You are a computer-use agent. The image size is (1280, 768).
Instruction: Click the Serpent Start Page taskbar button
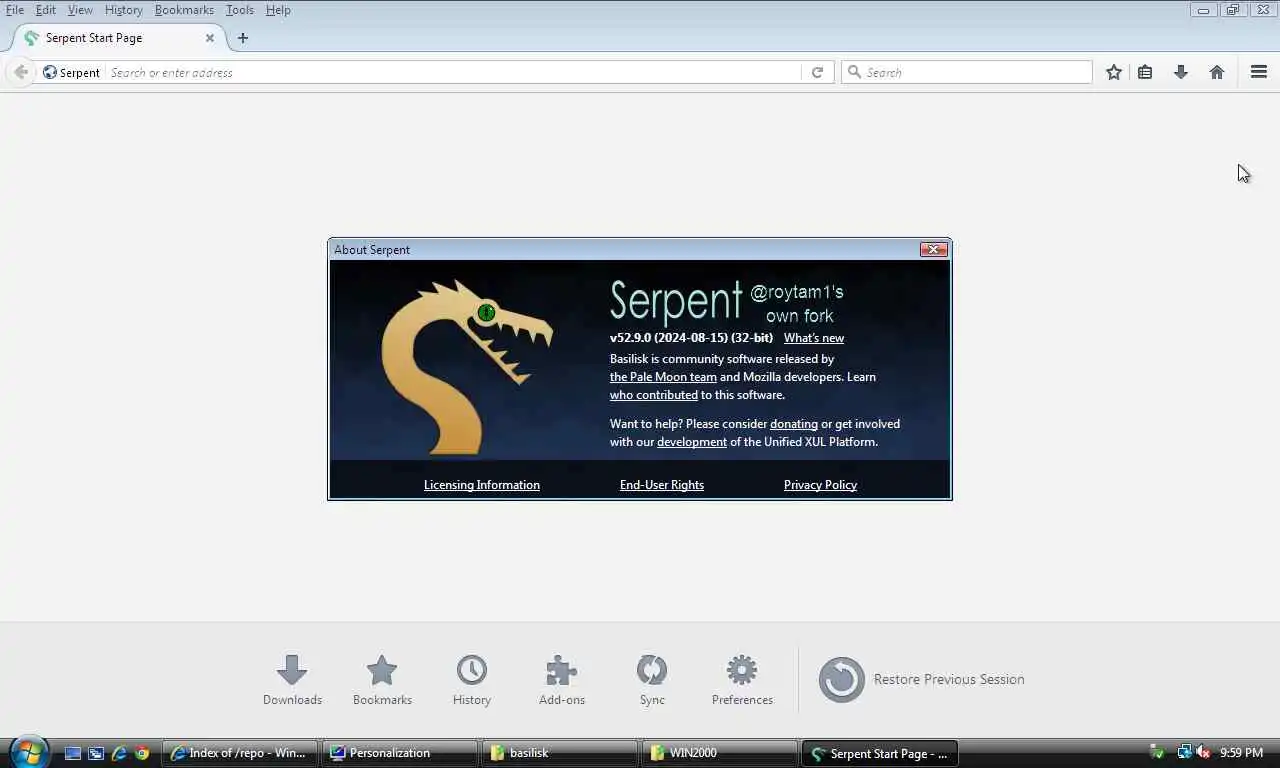pyautogui.click(x=879, y=753)
